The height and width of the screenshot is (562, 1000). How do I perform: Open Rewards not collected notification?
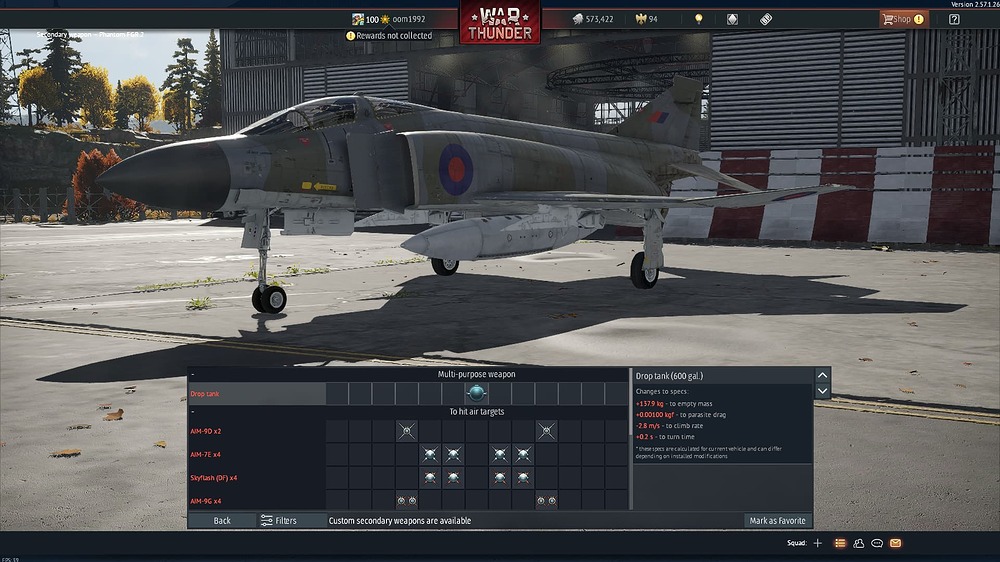[389, 36]
